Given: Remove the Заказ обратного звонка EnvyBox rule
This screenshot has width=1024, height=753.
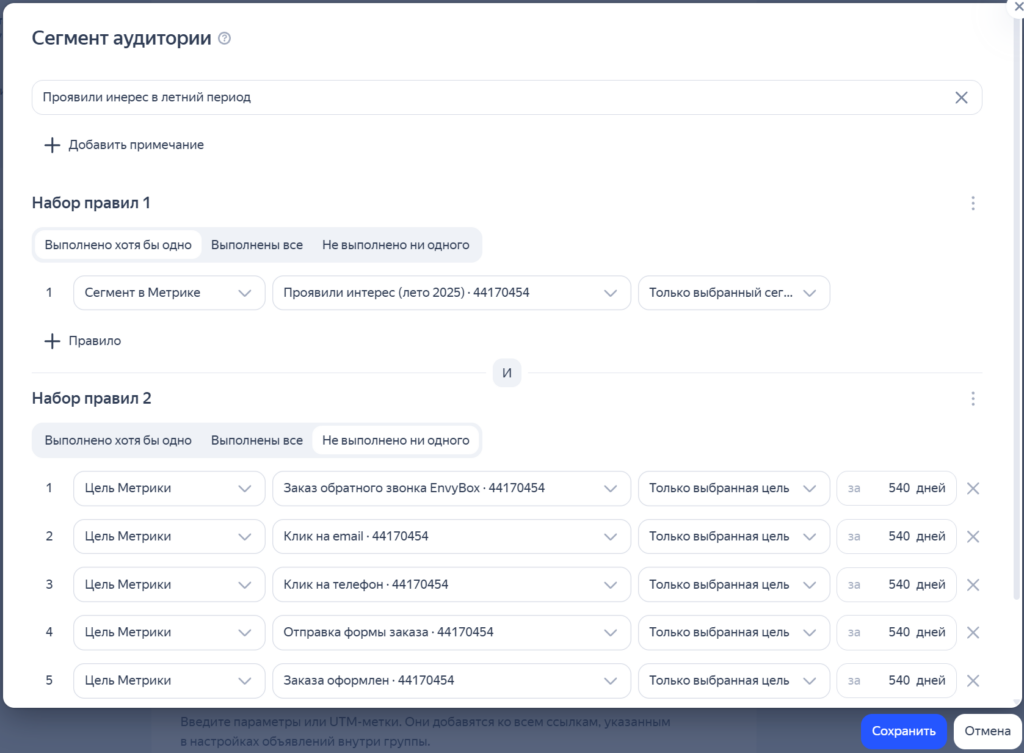Looking at the screenshot, I should (x=973, y=488).
